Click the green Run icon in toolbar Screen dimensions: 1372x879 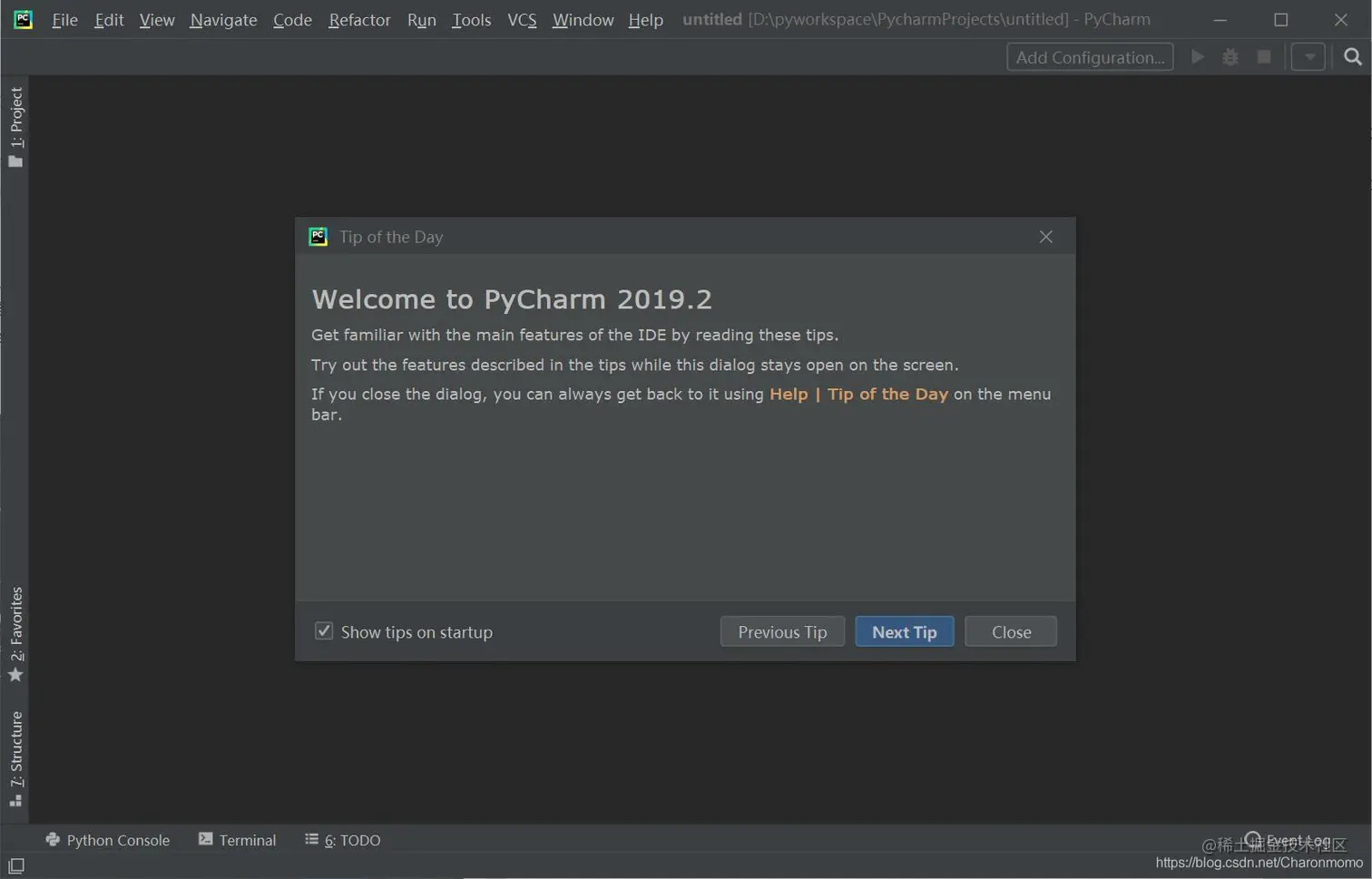coord(1198,57)
